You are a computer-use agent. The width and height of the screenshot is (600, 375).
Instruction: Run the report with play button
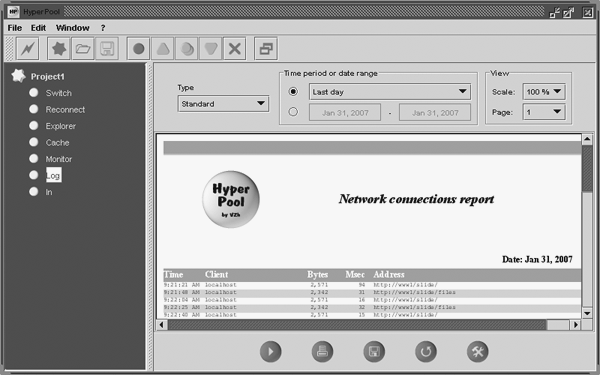[x=271, y=351]
